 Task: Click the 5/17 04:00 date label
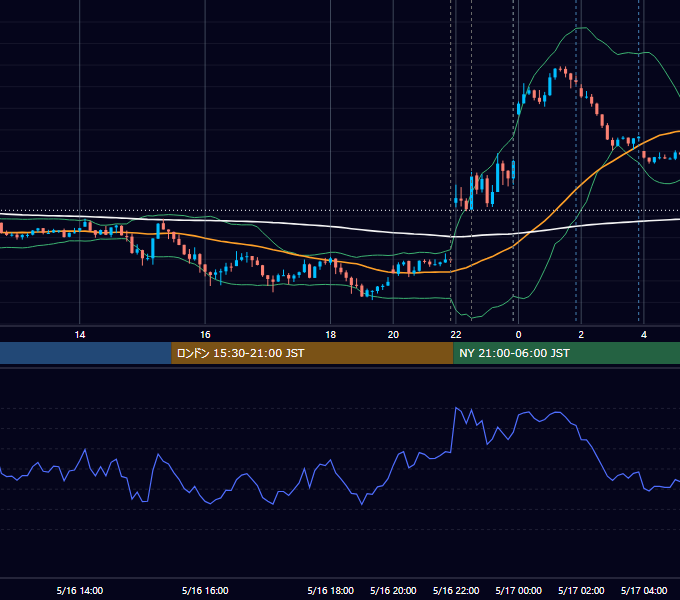pyautogui.click(x=644, y=590)
